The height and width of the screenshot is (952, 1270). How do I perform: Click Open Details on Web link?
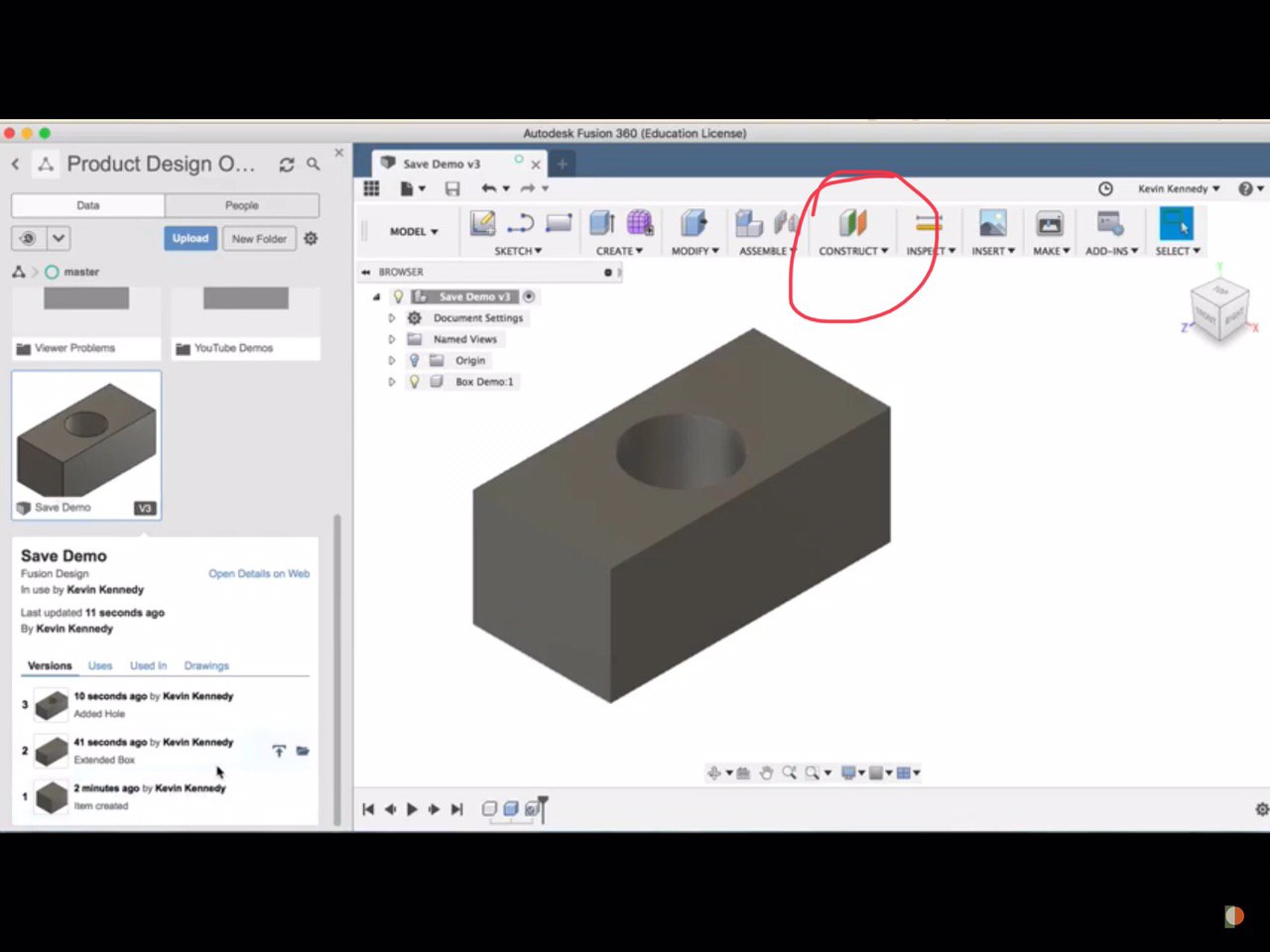(x=259, y=573)
